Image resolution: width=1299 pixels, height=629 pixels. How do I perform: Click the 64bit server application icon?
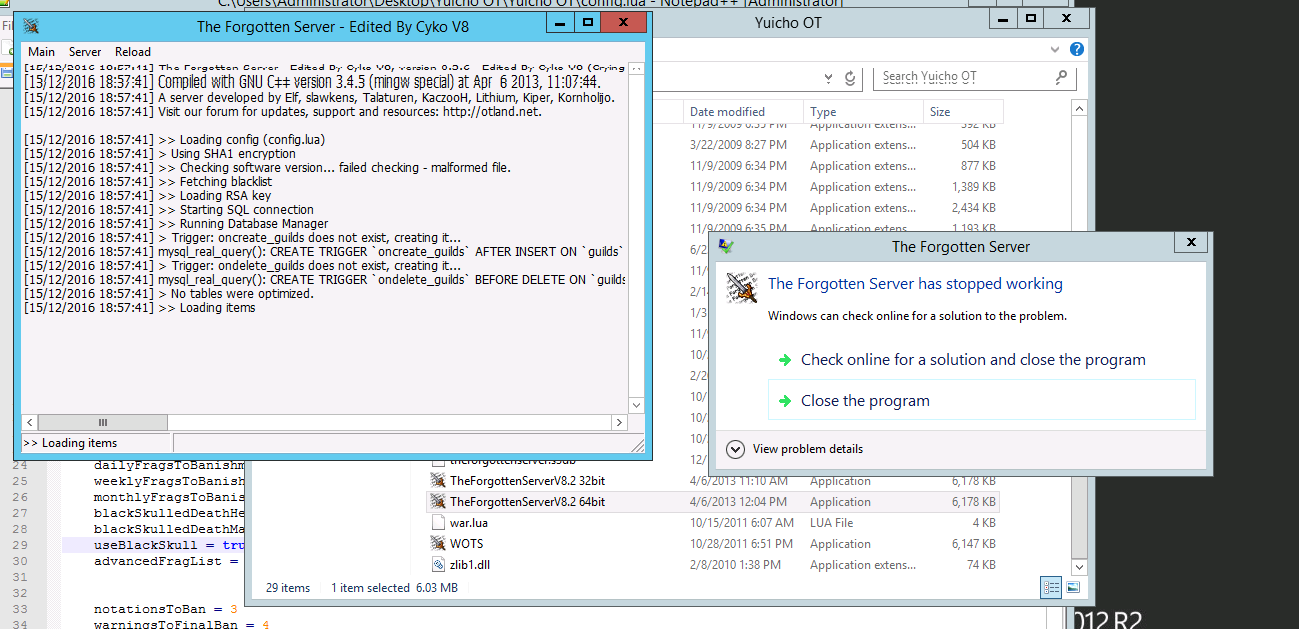tap(437, 502)
